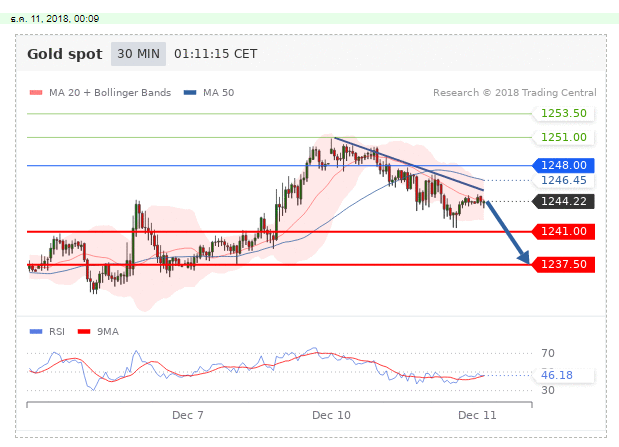Viewport: 619px width, 447px height.
Task: Select the 1237.50 red target label
Action: click(x=561, y=265)
